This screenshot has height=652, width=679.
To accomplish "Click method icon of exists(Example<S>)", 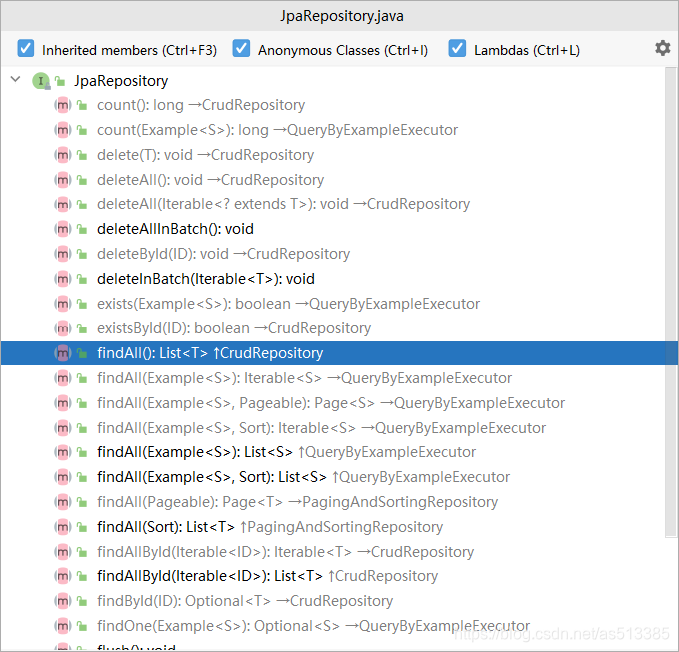I will click(x=62, y=304).
